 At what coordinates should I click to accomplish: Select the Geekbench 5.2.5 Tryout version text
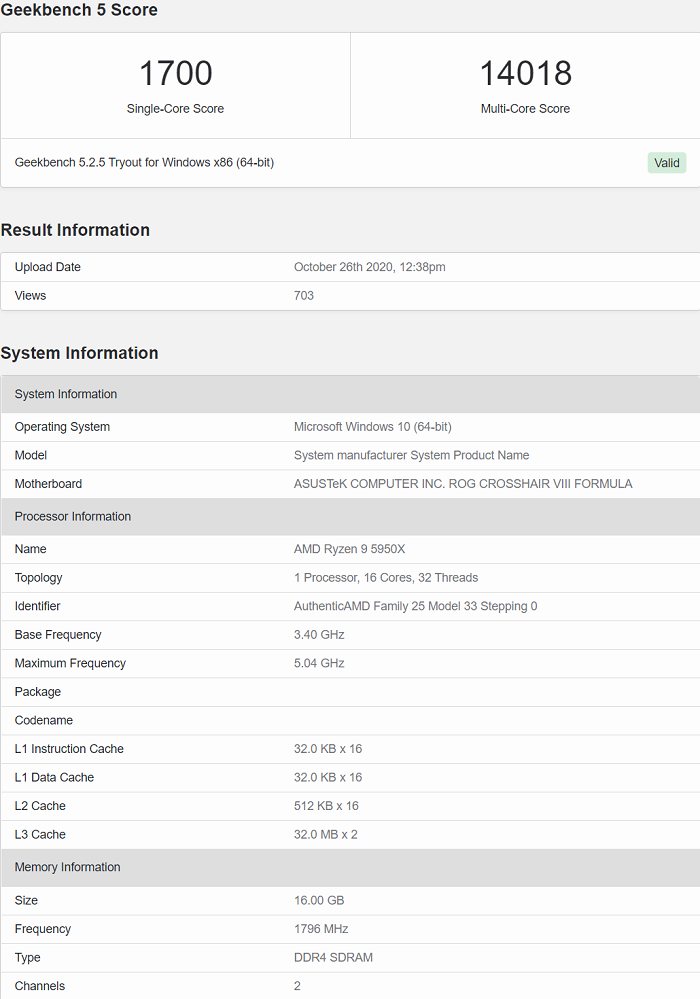pos(144,162)
